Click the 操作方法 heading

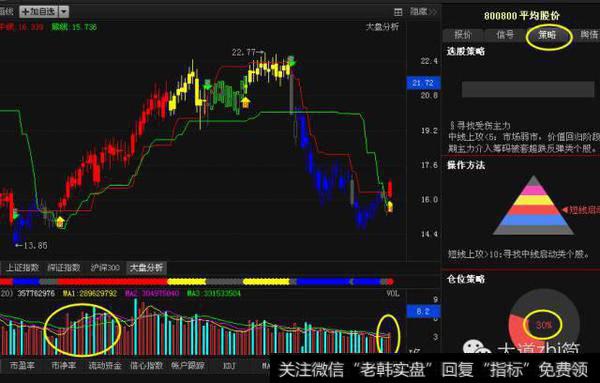tap(466, 165)
